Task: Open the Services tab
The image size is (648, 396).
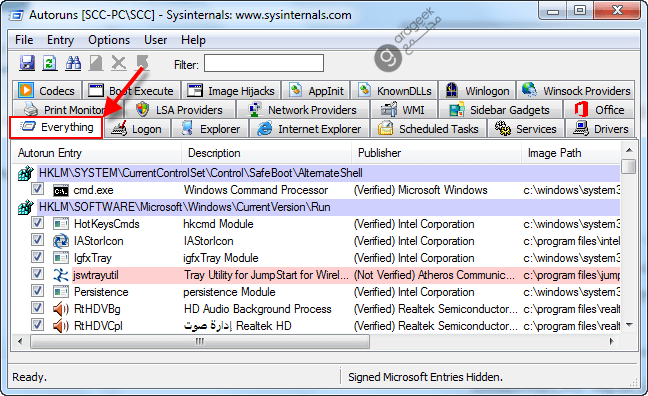Action: coord(525,129)
